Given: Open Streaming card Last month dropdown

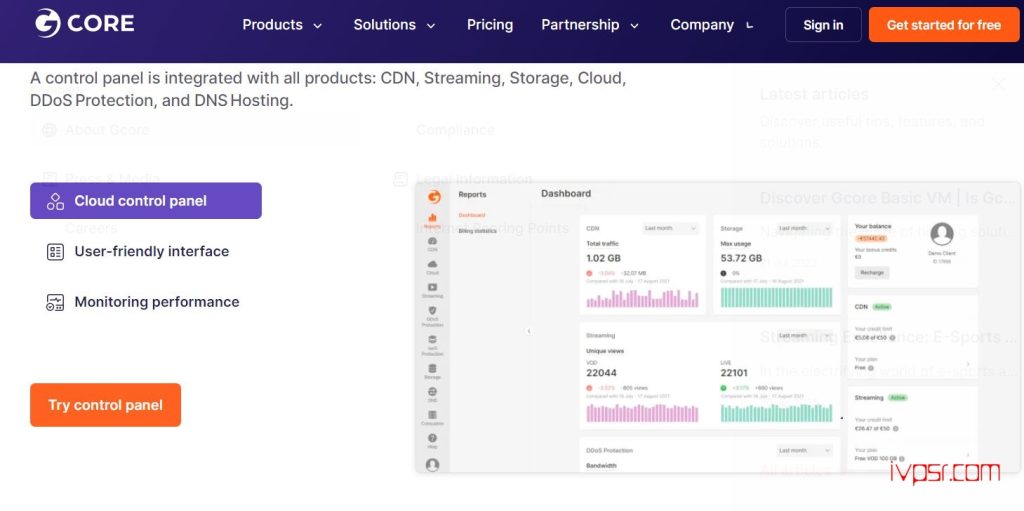Looking at the screenshot, I should click(804, 335).
